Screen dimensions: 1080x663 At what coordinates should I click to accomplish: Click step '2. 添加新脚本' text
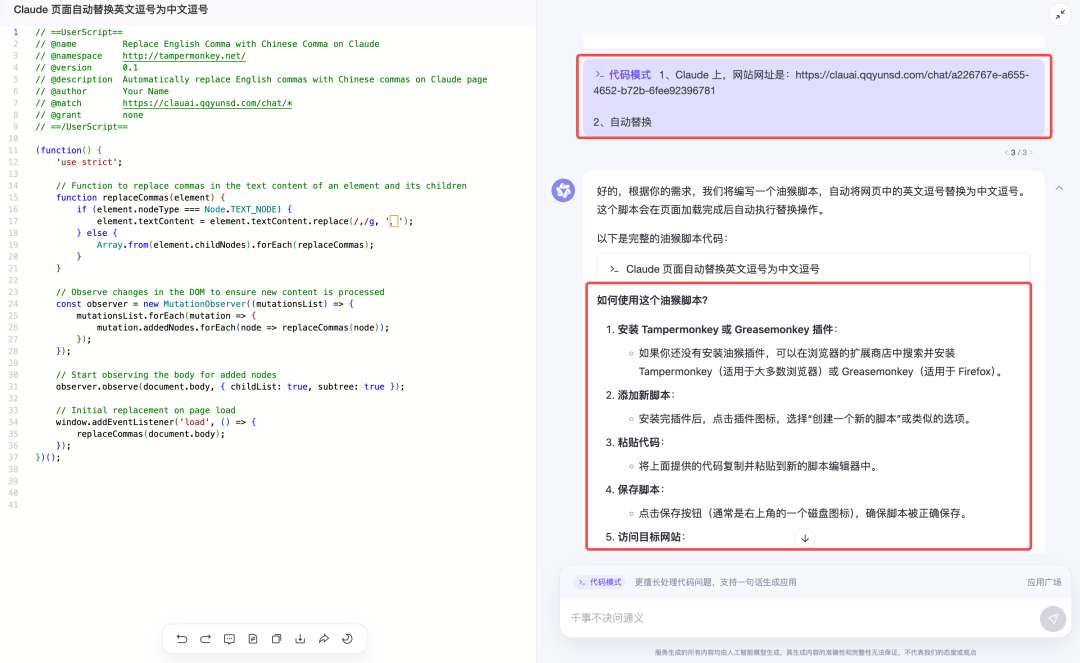pyautogui.click(x=640, y=395)
